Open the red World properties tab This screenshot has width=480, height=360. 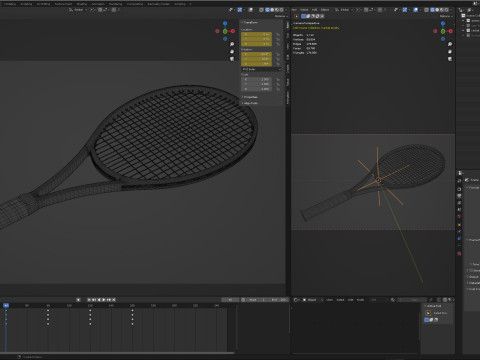pyautogui.click(x=459, y=216)
